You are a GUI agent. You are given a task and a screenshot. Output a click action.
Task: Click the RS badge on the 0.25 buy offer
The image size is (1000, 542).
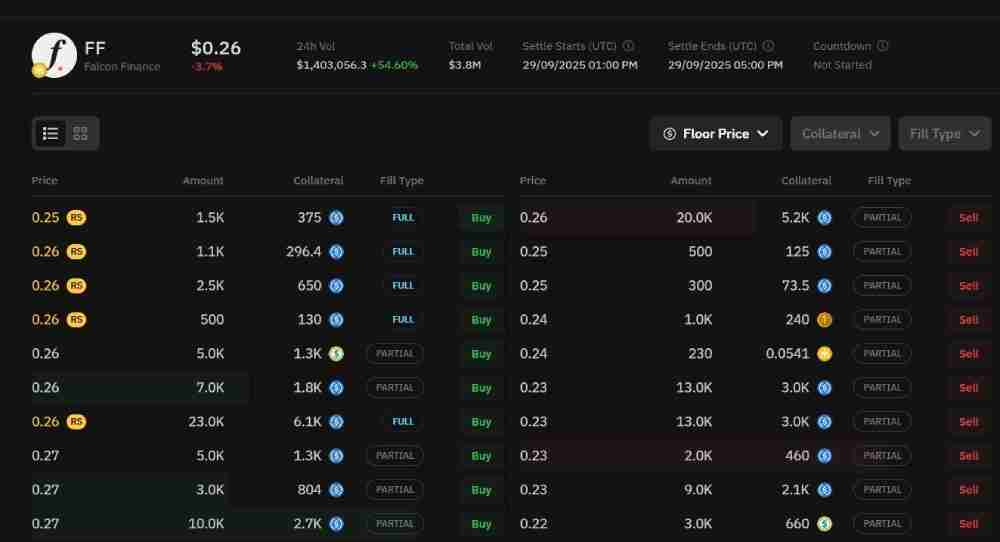[x=76, y=218]
